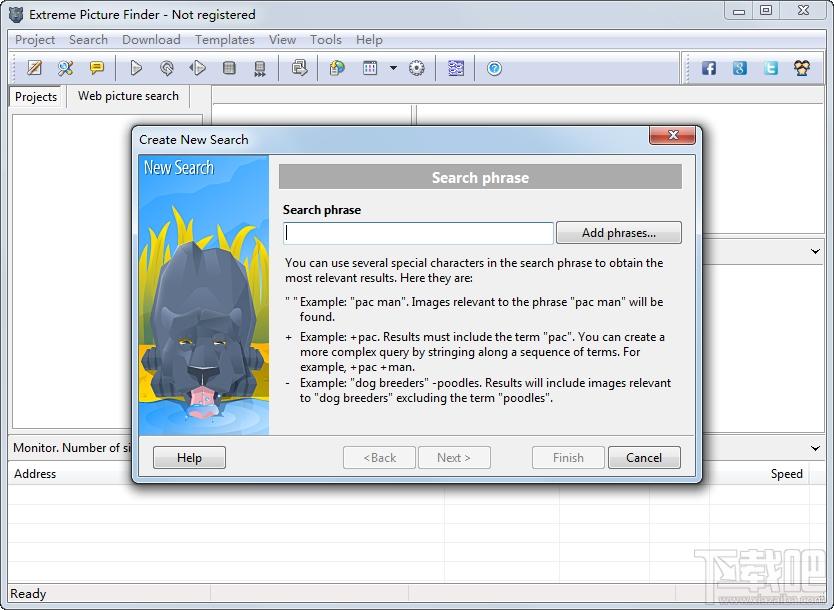Click the calendar scheduler toolbar icon
This screenshot has height=610, width=834.
(370, 68)
